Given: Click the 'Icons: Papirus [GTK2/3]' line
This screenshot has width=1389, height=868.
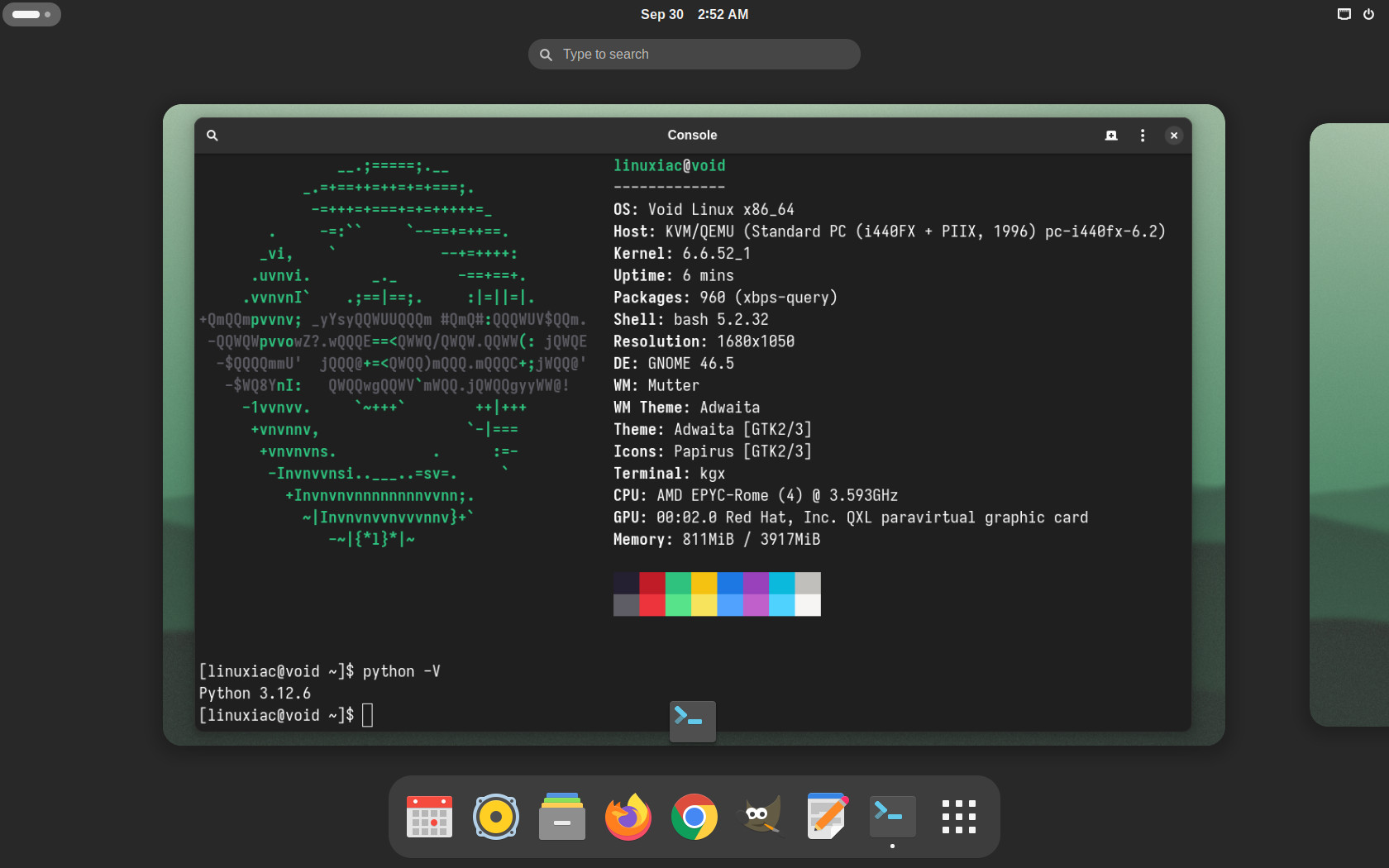Looking at the screenshot, I should point(713,451).
